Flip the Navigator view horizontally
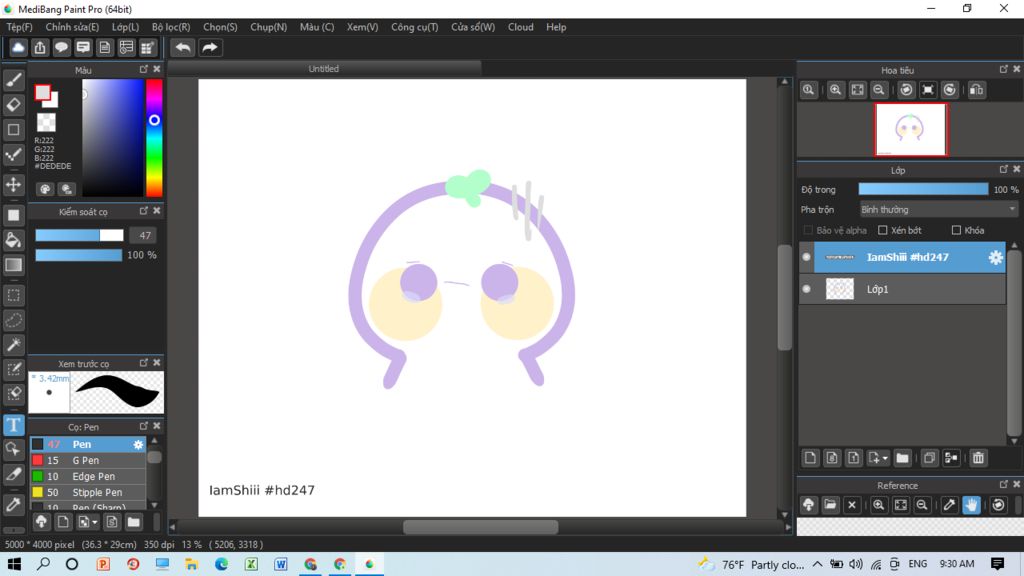This screenshot has width=1024, height=576. (x=976, y=90)
